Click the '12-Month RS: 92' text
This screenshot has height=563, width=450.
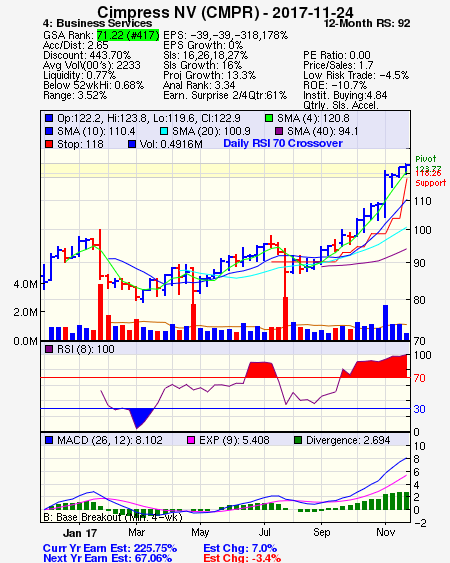[367, 23]
